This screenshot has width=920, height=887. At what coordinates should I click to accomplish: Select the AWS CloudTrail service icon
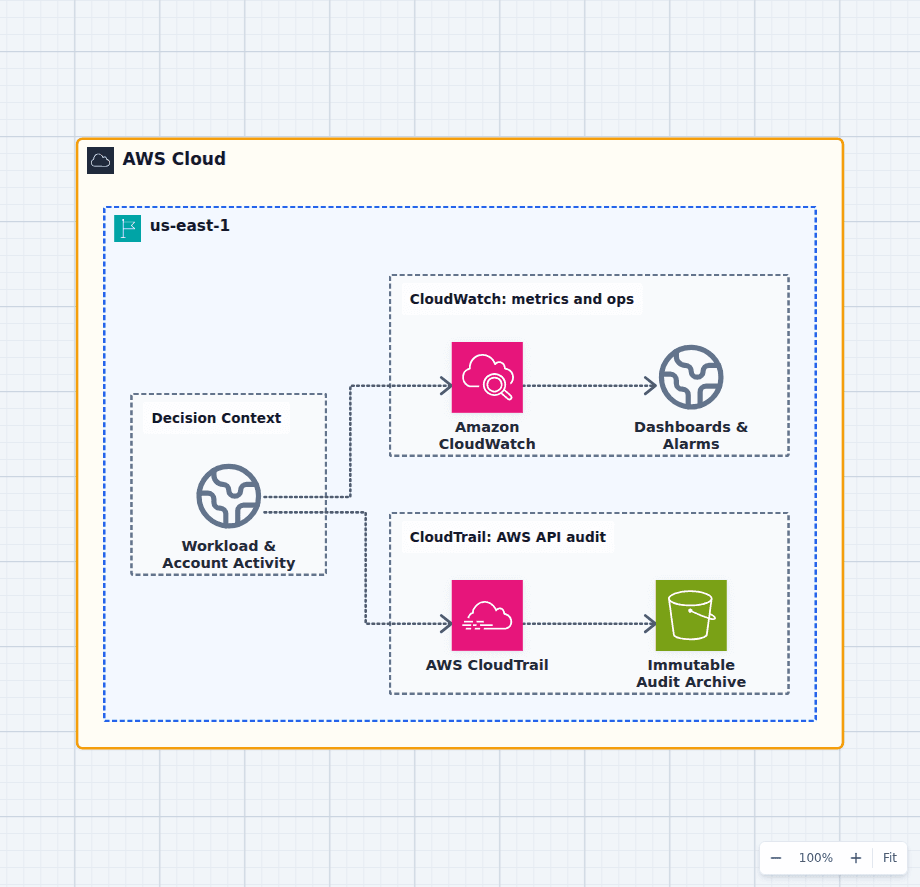[487, 615]
